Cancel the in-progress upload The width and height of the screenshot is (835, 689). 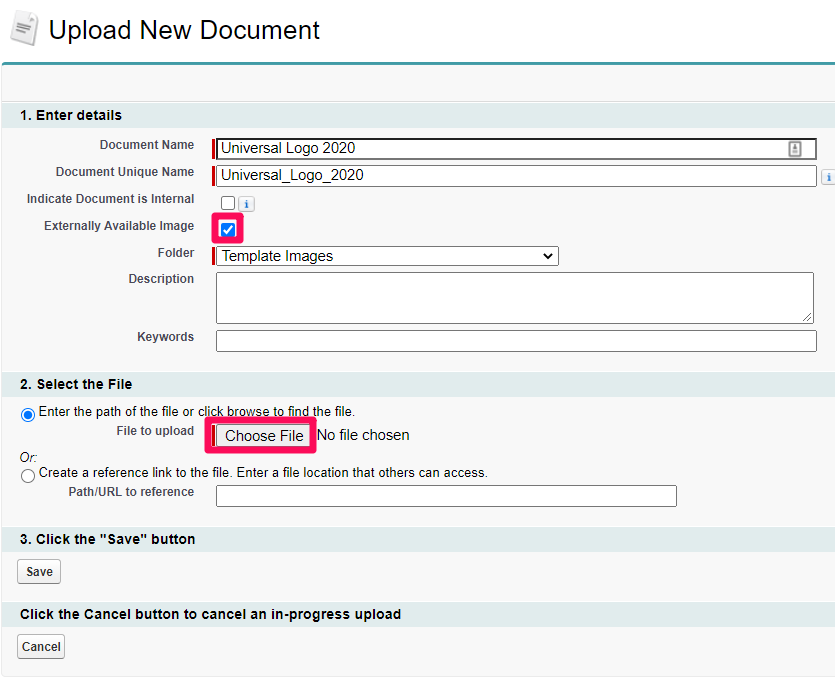click(41, 646)
